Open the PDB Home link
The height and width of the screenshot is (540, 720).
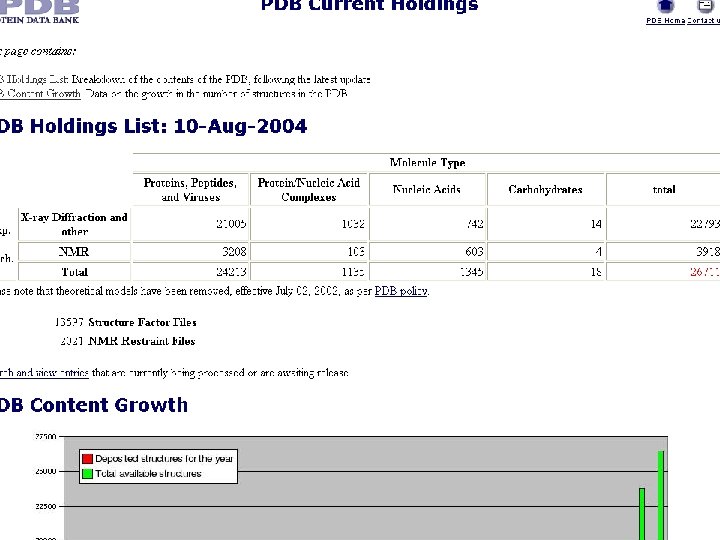(666, 21)
